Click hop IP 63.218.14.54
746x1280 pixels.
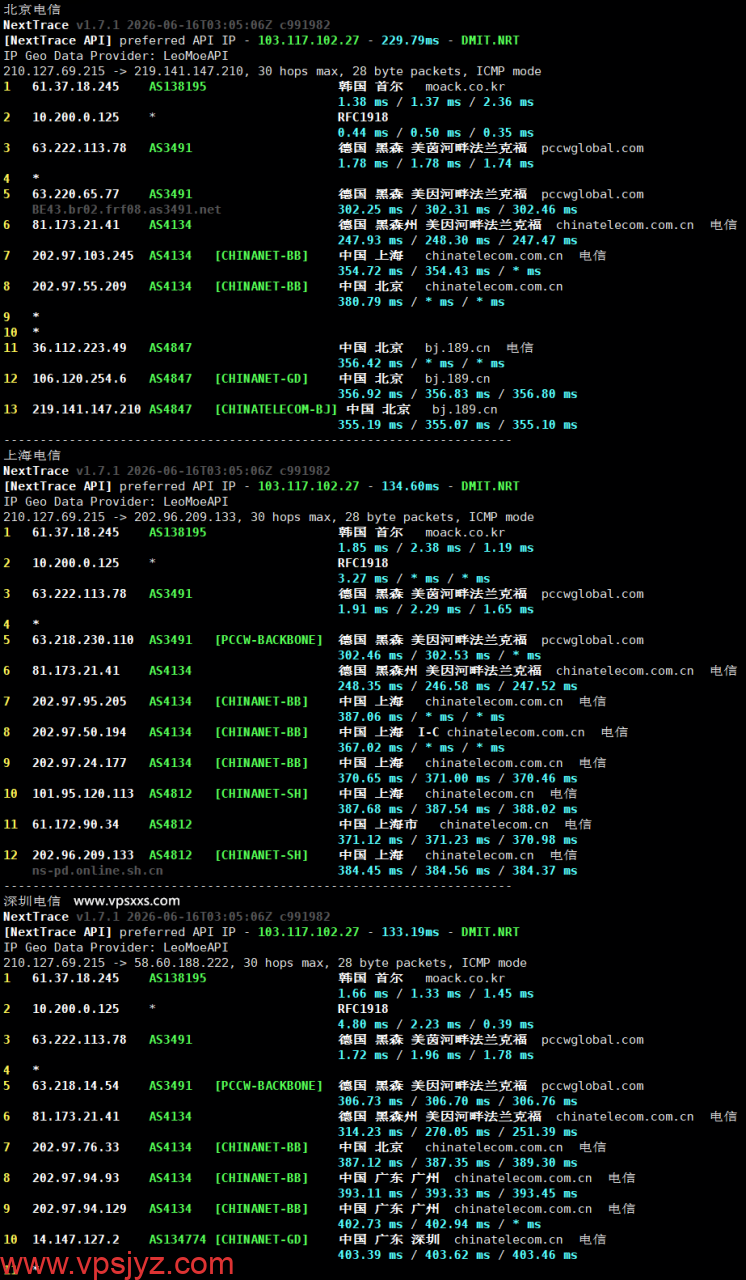75,1086
